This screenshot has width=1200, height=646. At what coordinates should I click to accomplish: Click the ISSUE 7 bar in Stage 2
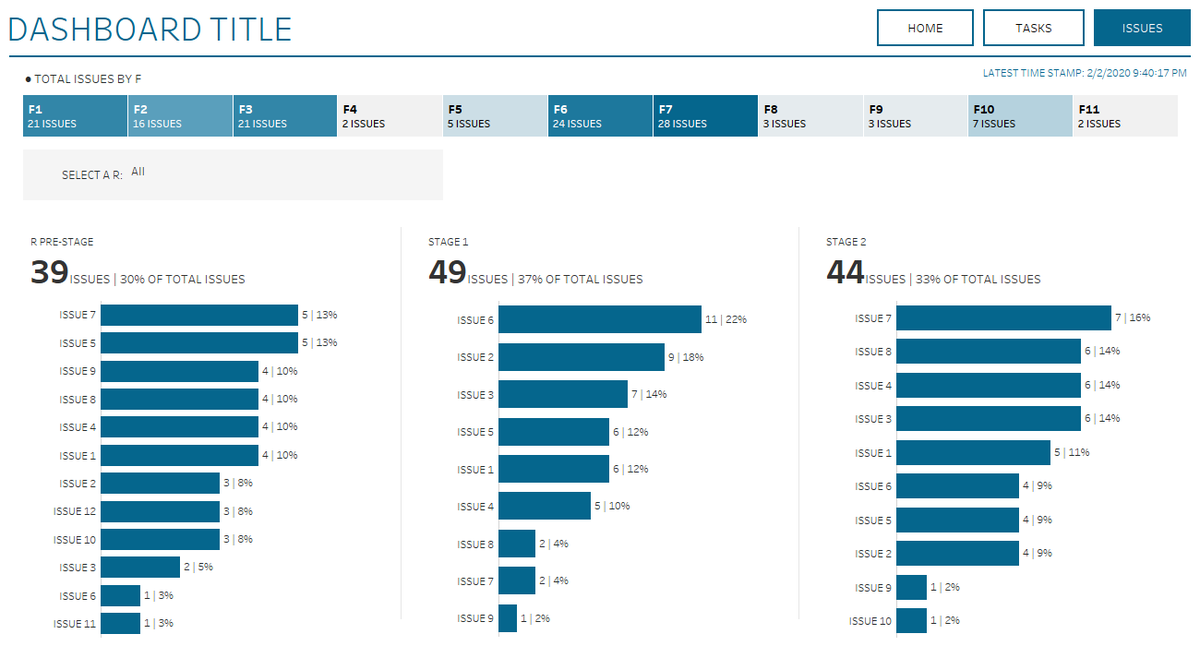[x=1004, y=318]
